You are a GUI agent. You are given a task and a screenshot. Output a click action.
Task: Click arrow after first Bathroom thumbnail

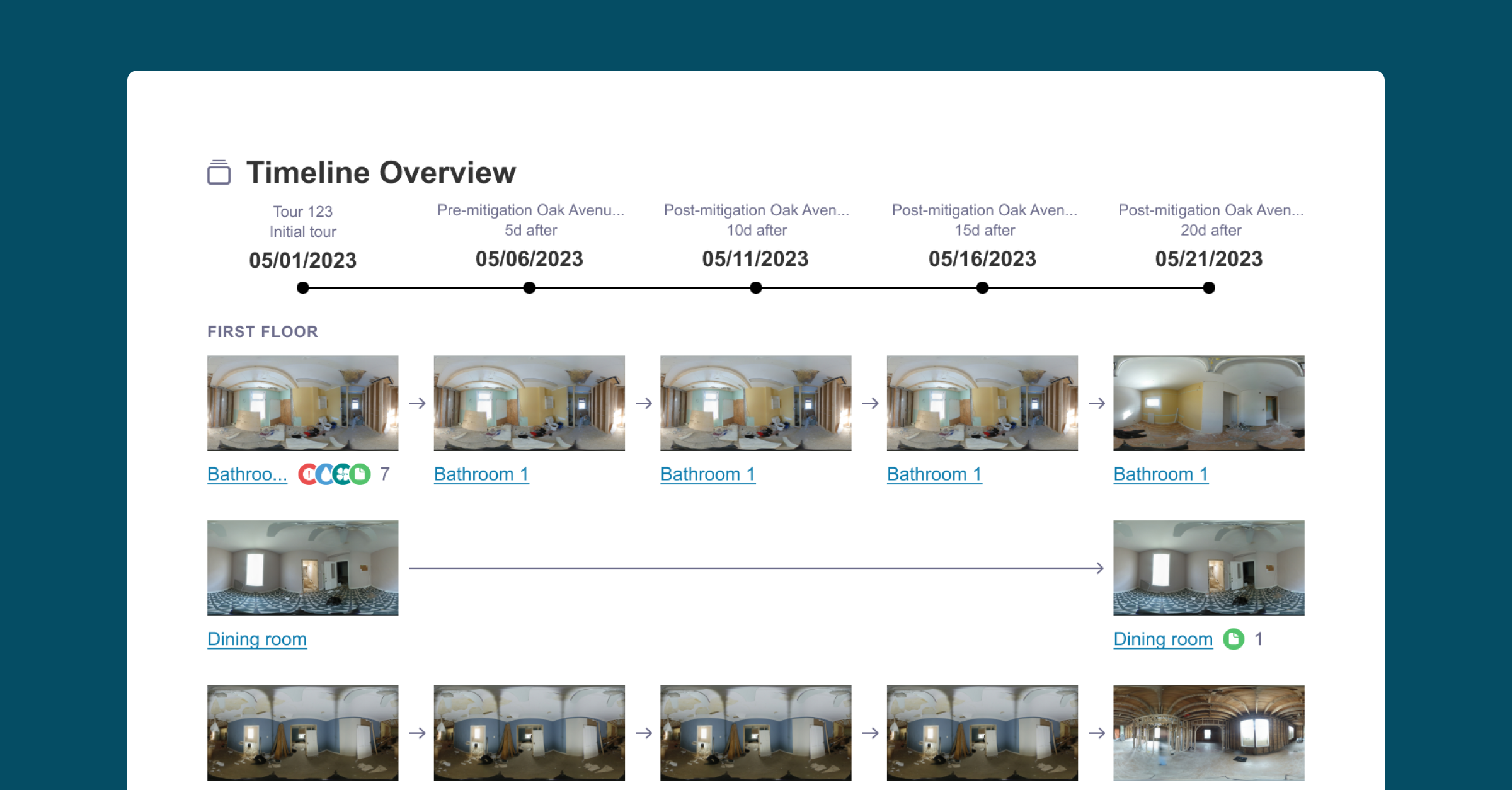(x=417, y=403)
